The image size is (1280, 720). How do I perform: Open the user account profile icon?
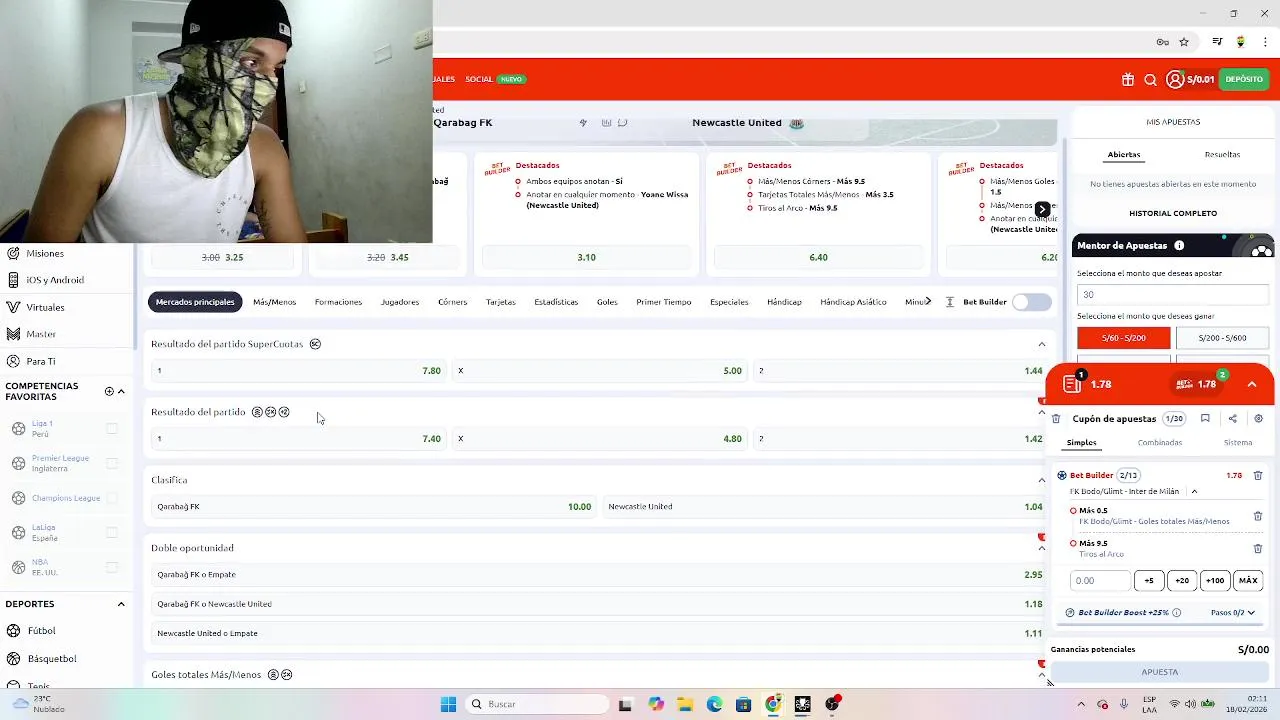click(1175, 79)
